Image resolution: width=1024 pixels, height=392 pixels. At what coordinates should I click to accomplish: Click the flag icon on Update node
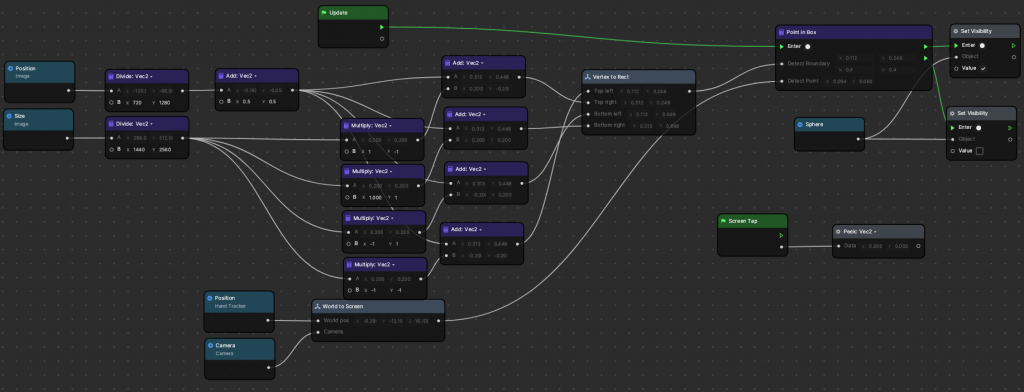click(x=324, y=13)
